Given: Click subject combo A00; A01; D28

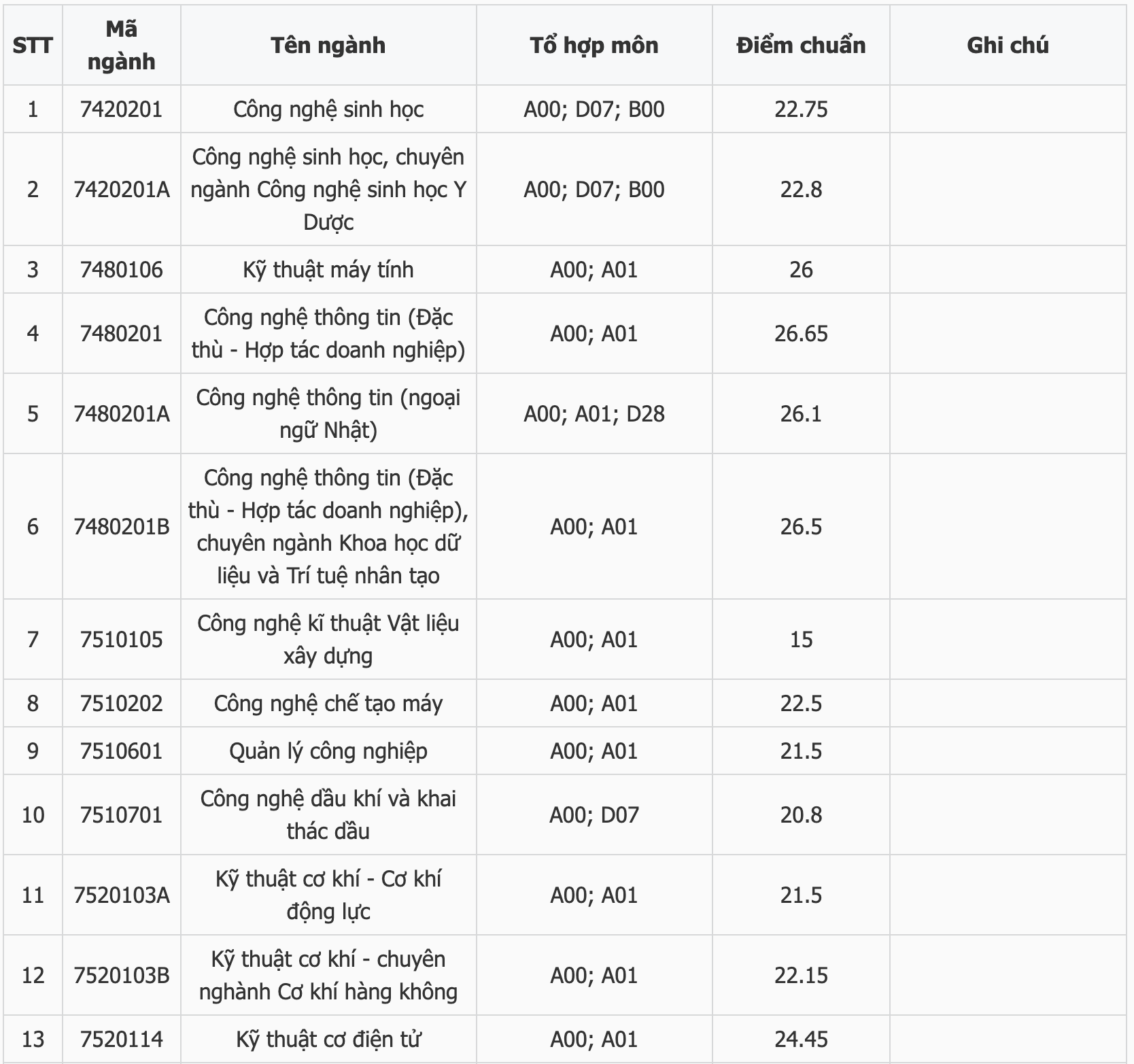Looking at the screenshot, I should tap(594, 414).
